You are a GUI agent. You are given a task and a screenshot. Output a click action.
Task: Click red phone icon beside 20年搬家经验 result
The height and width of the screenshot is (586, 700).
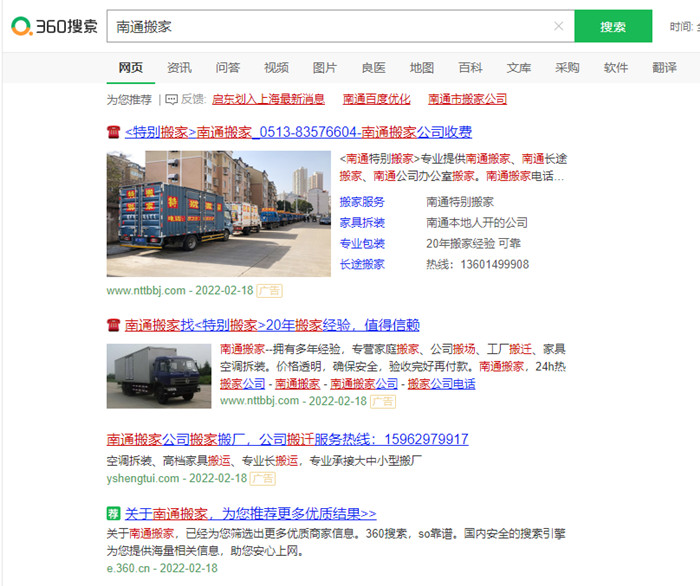pyautogui.click(x=113, y=325)
